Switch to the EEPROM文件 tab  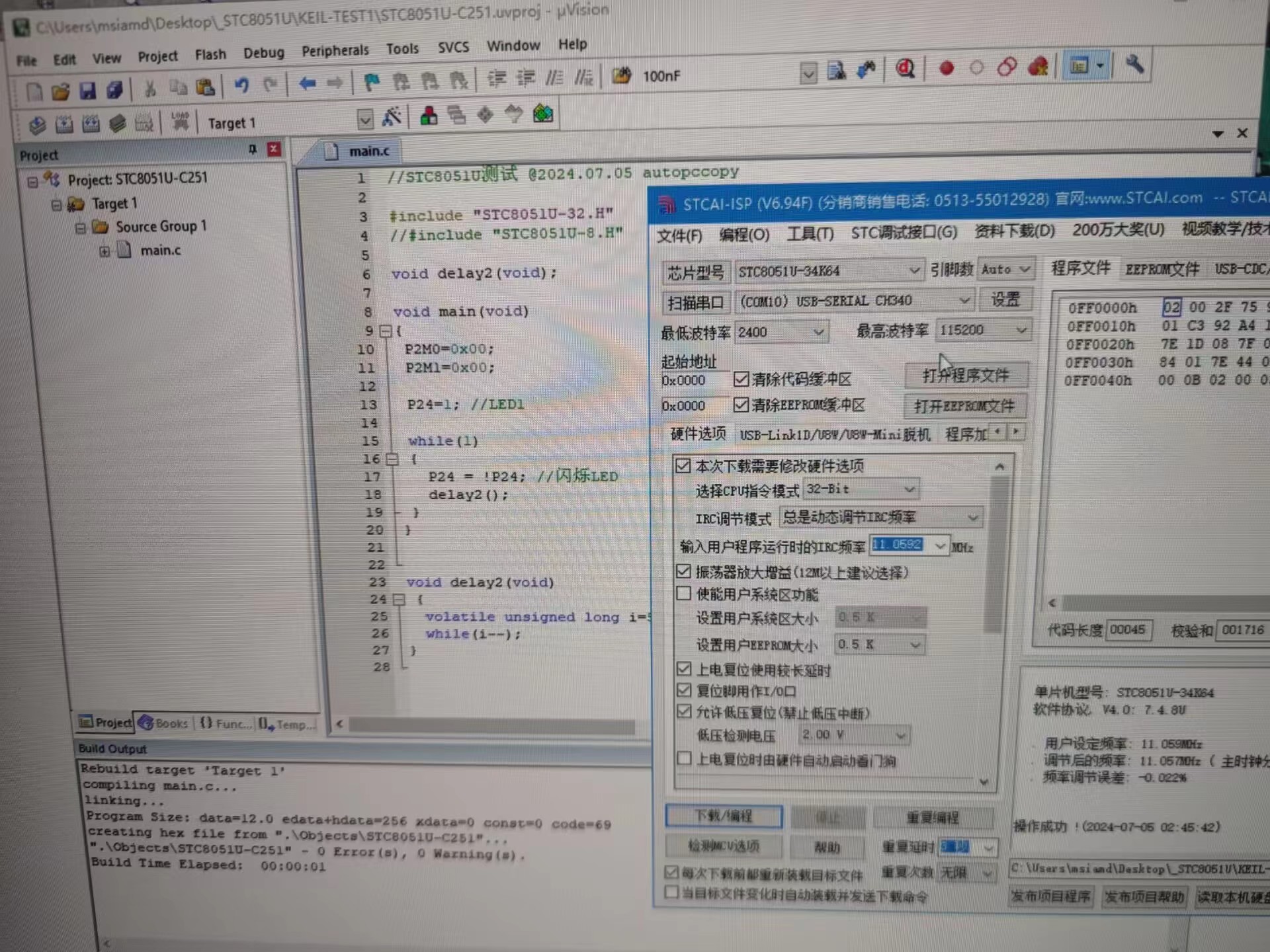click(1162, 269)
